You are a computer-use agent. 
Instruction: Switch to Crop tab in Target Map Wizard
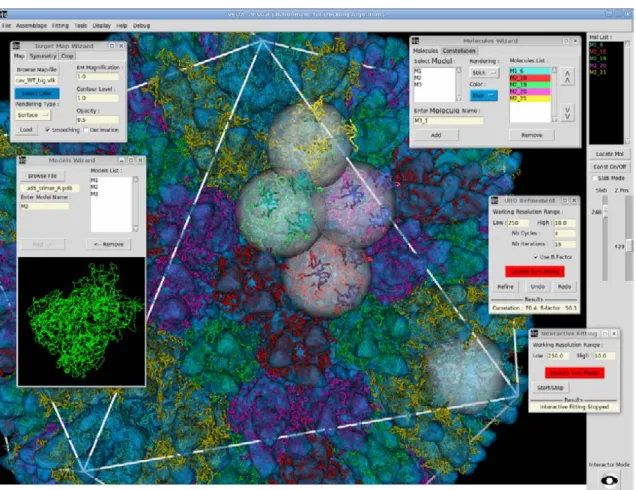coord(67,56)
